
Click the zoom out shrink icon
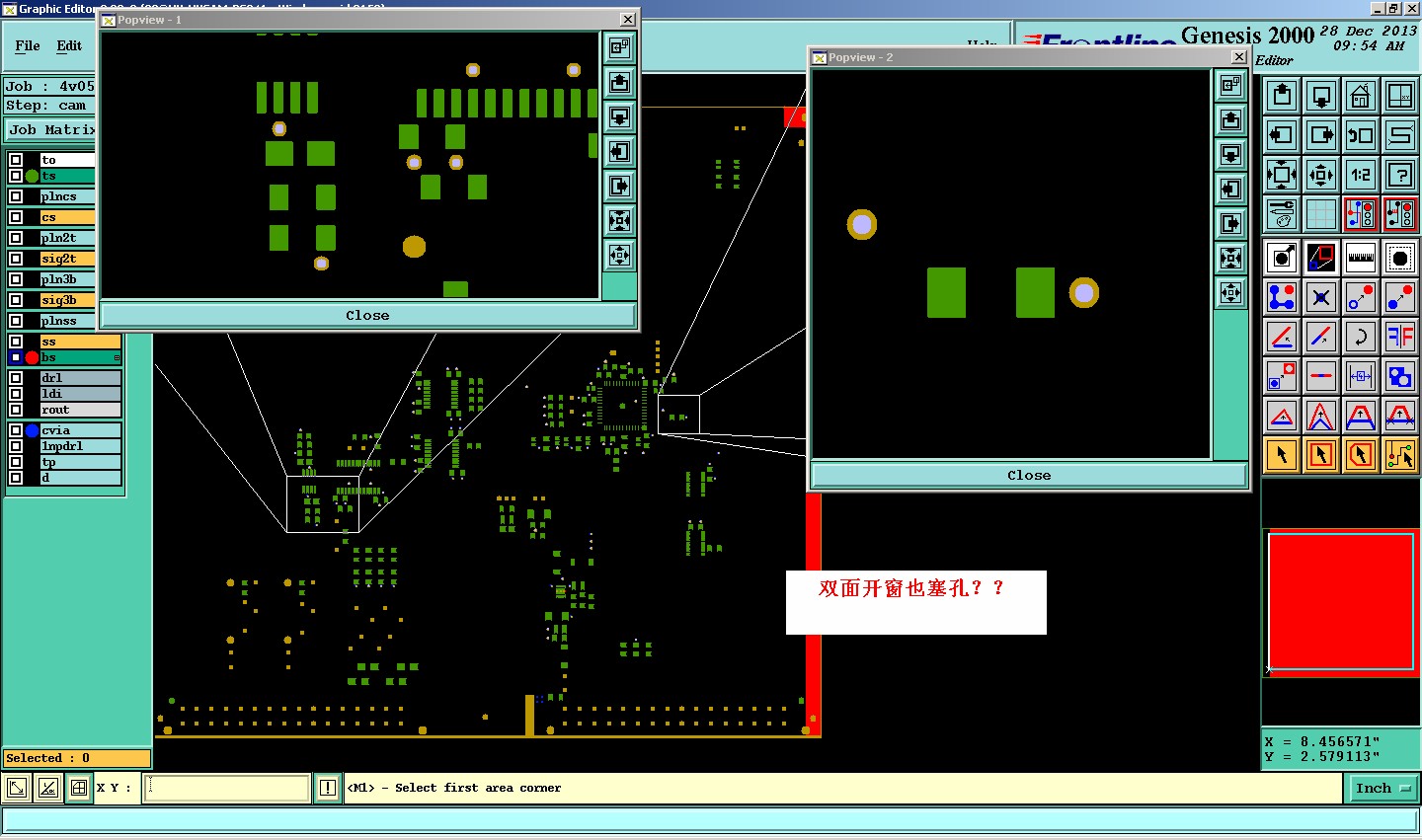point(1321,175)
